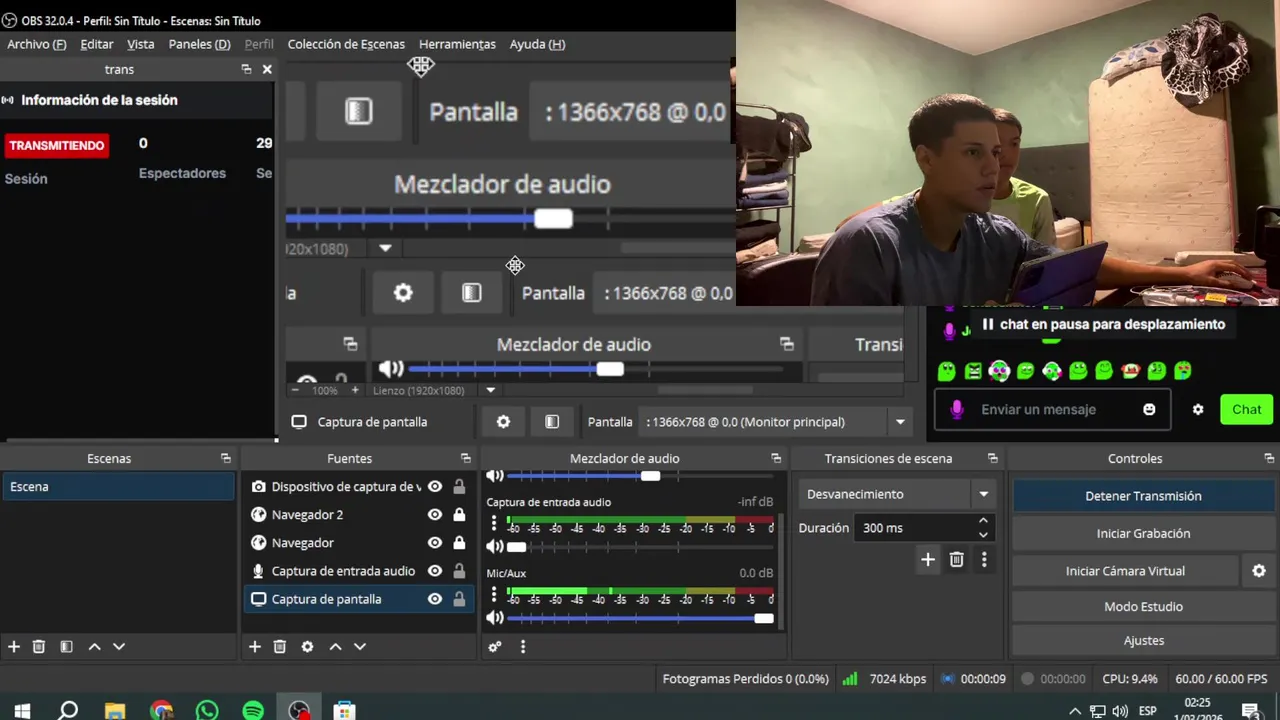Open Paneles menu
This screenshot has height=720, width=1280.
tap(199, 44)
